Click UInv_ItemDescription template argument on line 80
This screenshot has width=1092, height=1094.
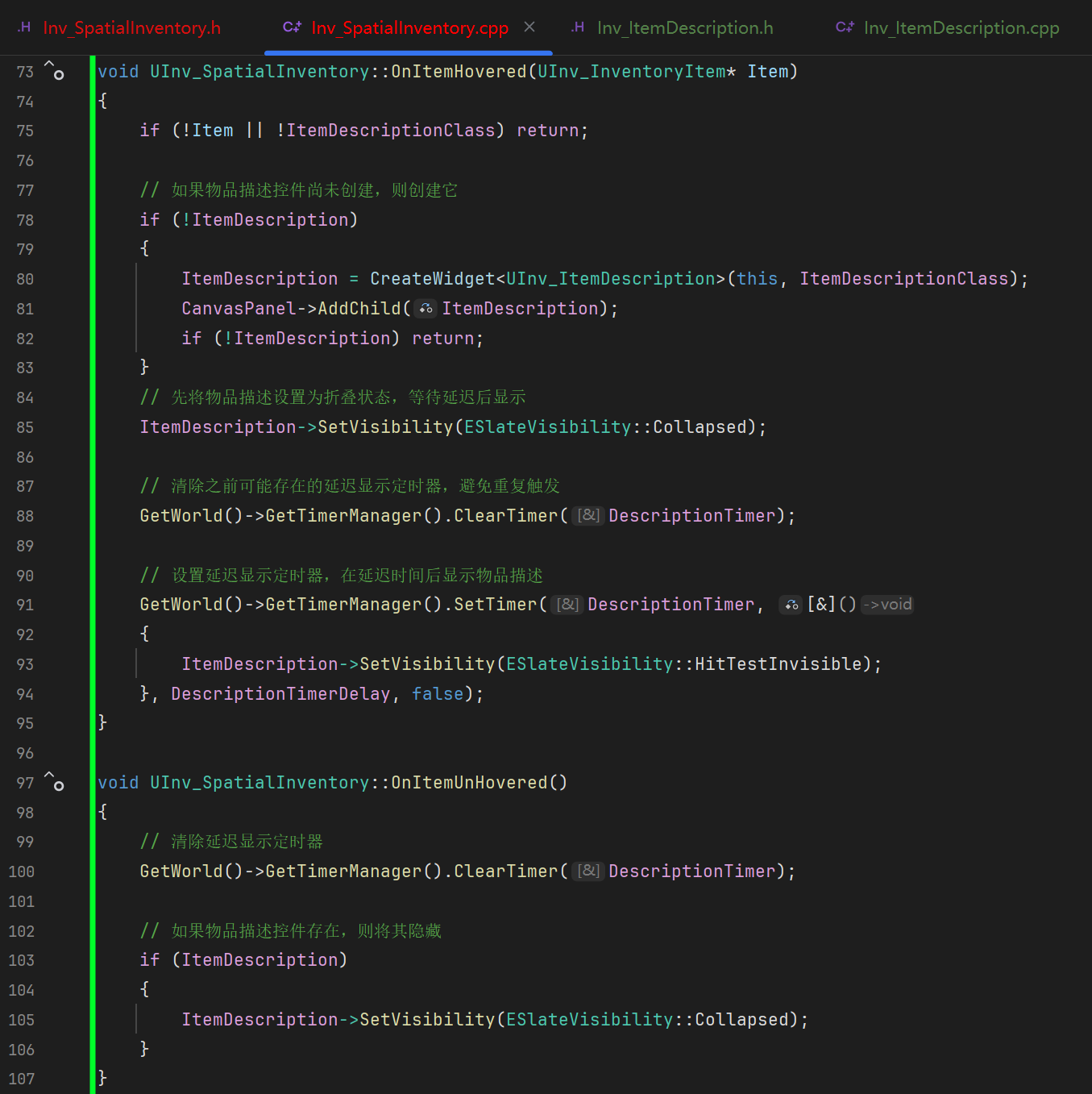(611, 278)
